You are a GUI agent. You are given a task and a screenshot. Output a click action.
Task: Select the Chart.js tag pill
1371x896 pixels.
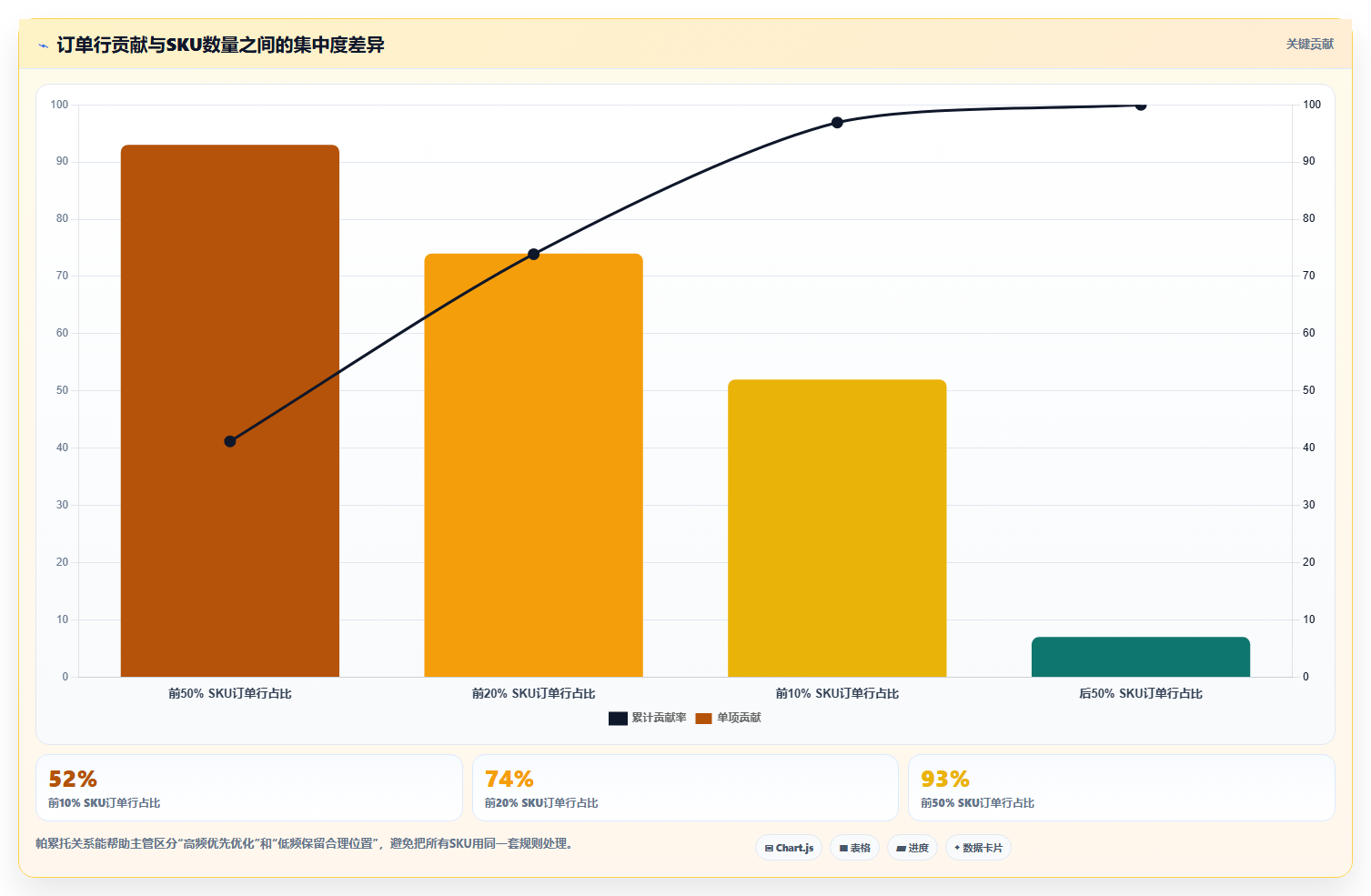(x=789, y=848)
